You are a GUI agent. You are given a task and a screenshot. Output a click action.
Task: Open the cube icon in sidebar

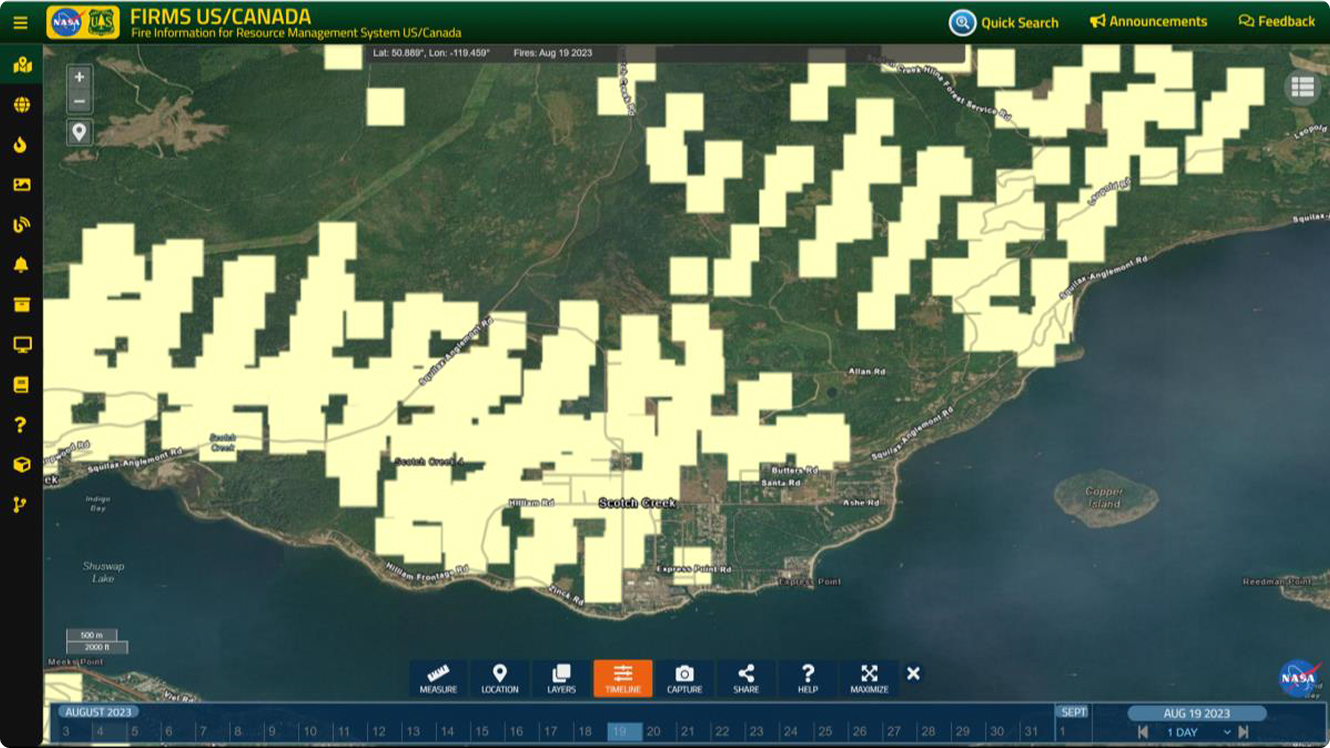click(x=21, y=465)
